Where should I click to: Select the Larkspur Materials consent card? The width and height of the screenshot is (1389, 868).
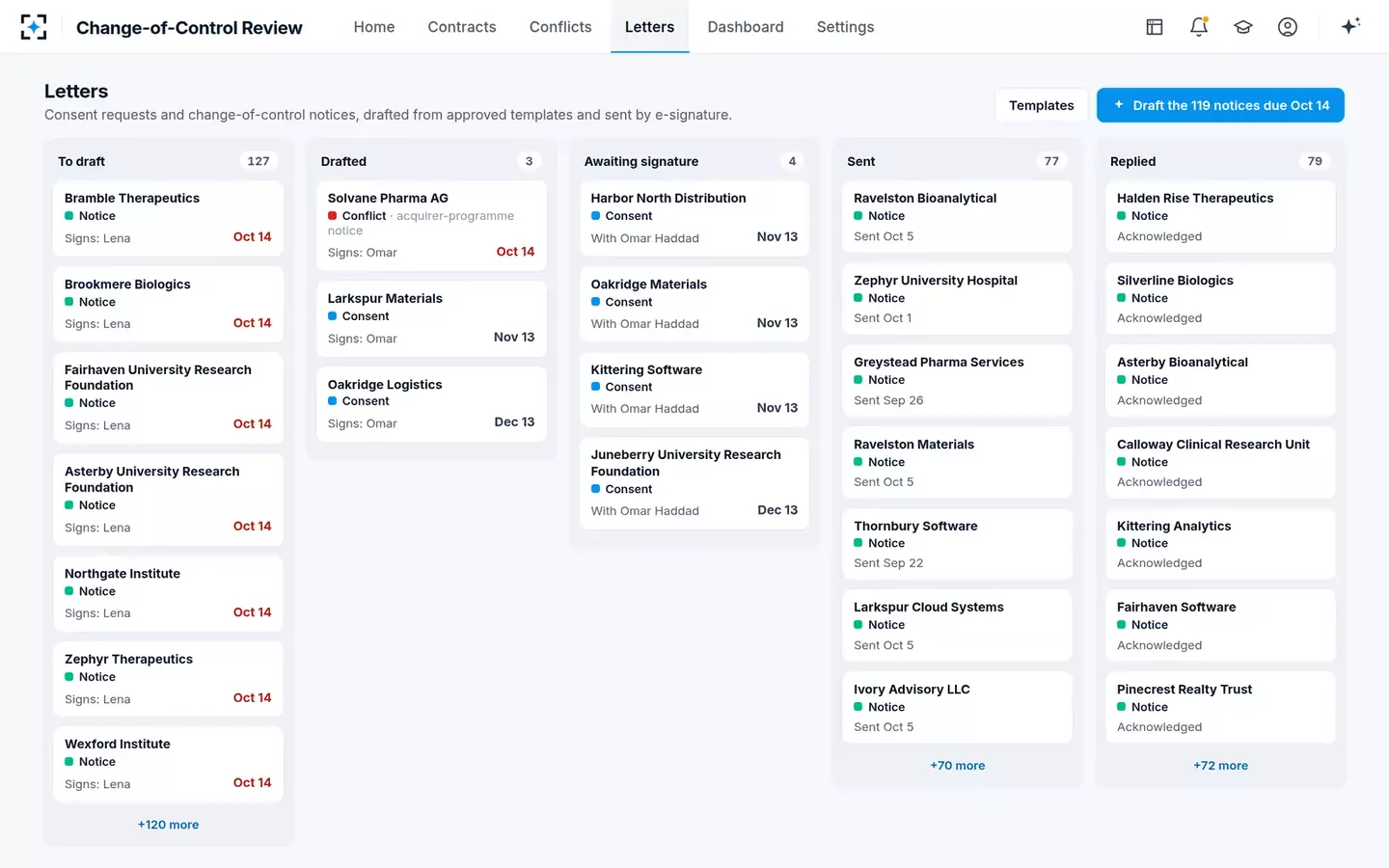pyautogui.click(x=431, y=318)
